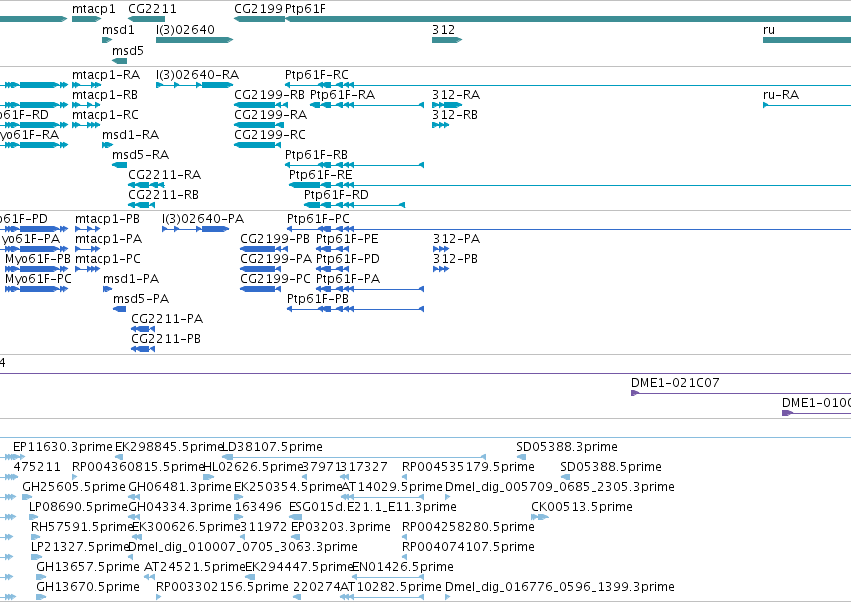This screenshot has width=851, height=602.
Task: Select the ru-RA transcript label
Action: coord(781,95)
